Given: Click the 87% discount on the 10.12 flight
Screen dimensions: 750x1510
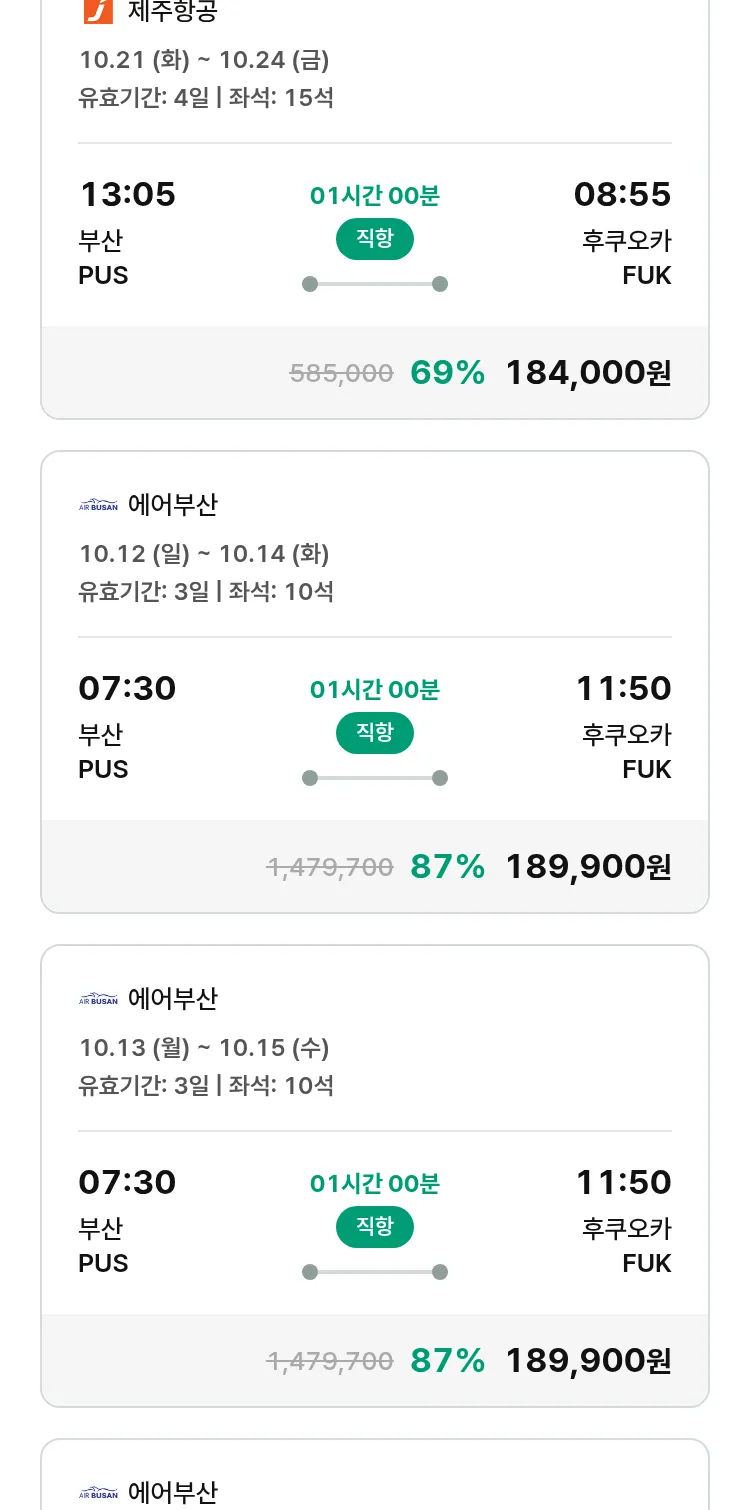Looking at the screenshot, I should [447, 867].
